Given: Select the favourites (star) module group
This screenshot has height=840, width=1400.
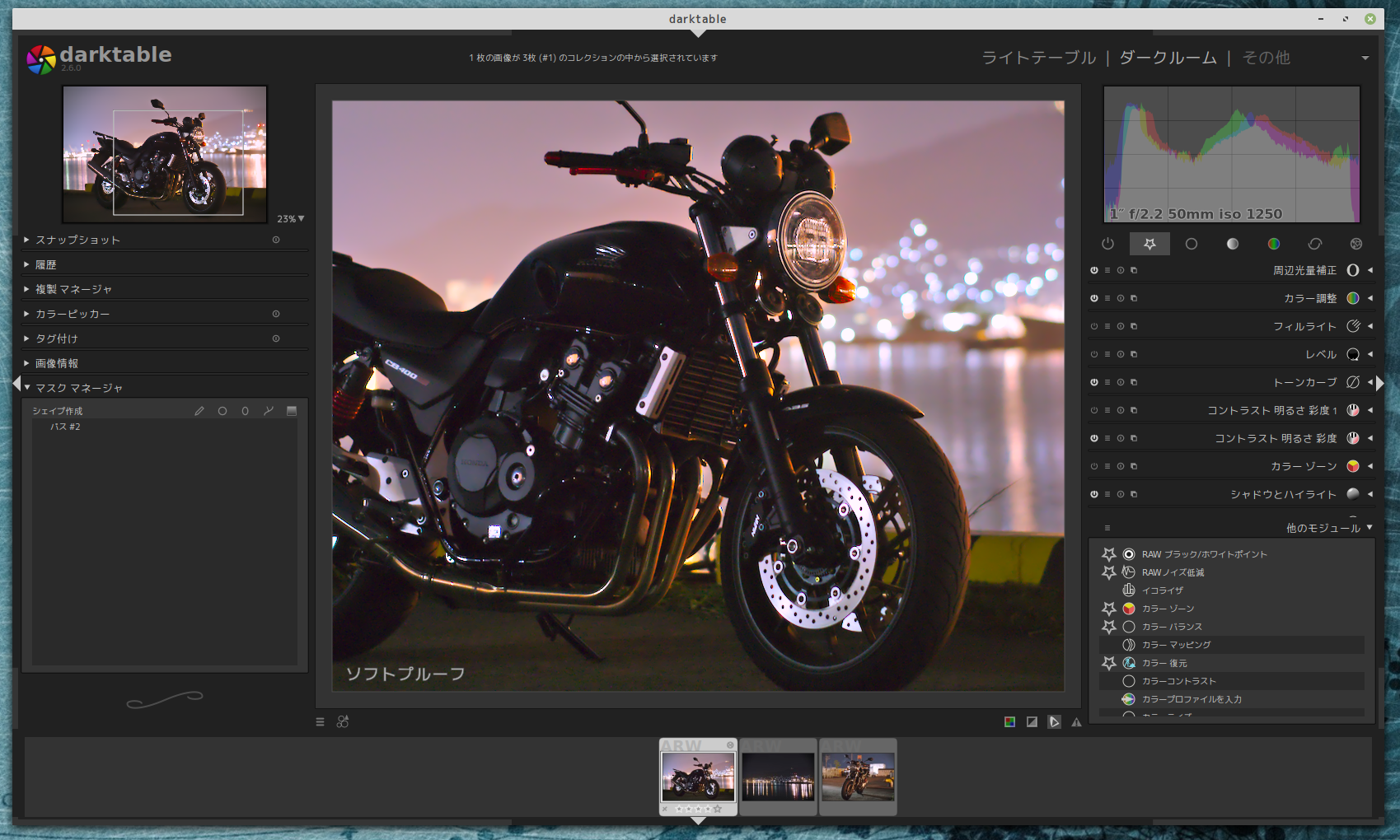Looking at the screenshot, I should point(1149,244).
